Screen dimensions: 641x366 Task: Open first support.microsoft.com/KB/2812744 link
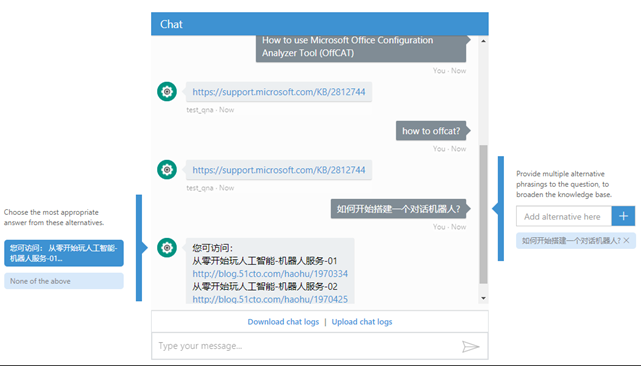click(279, 92)
